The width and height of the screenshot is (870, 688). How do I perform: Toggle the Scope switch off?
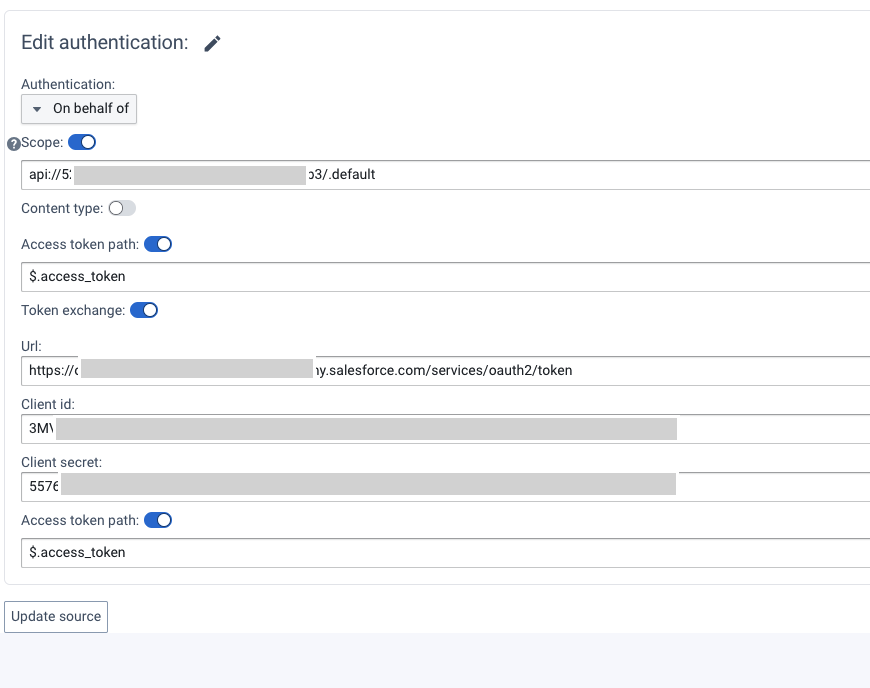click(x=82, y=142)
